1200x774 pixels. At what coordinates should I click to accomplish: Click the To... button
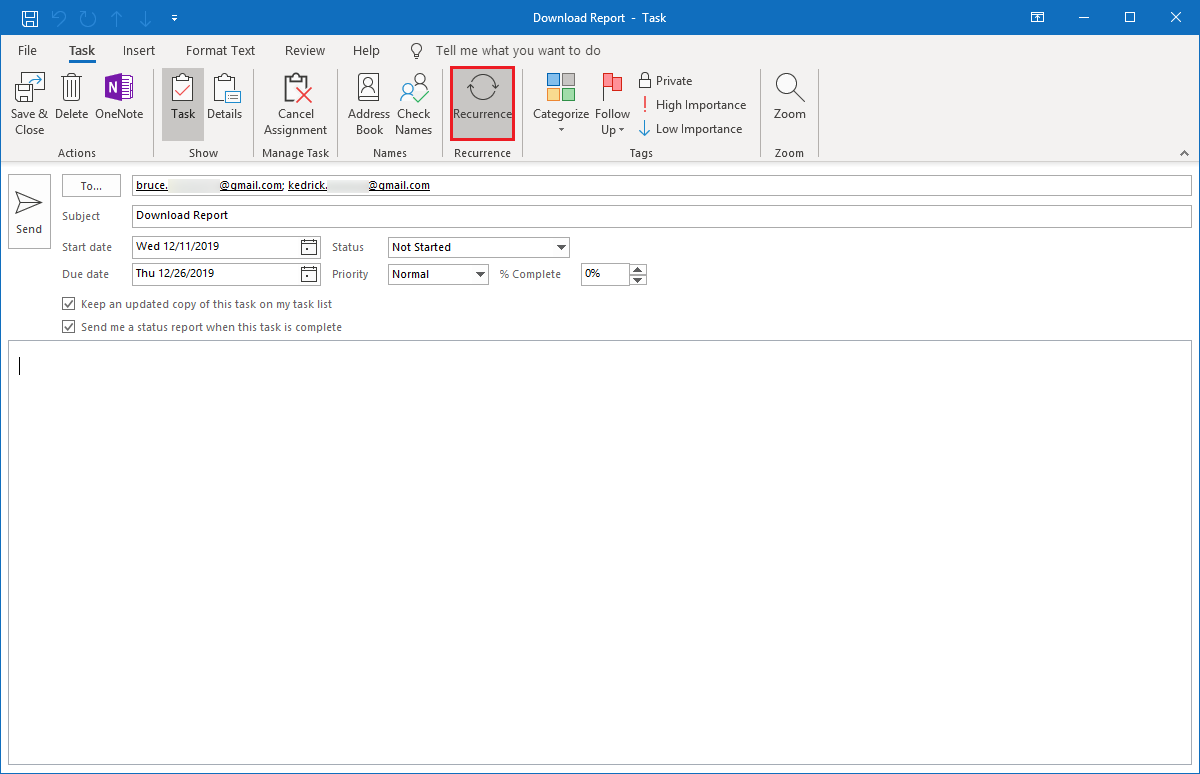point(91,186)
